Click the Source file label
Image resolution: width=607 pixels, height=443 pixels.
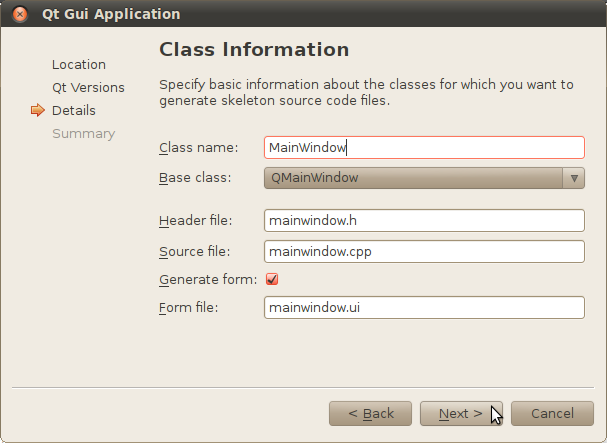[195, 252]
